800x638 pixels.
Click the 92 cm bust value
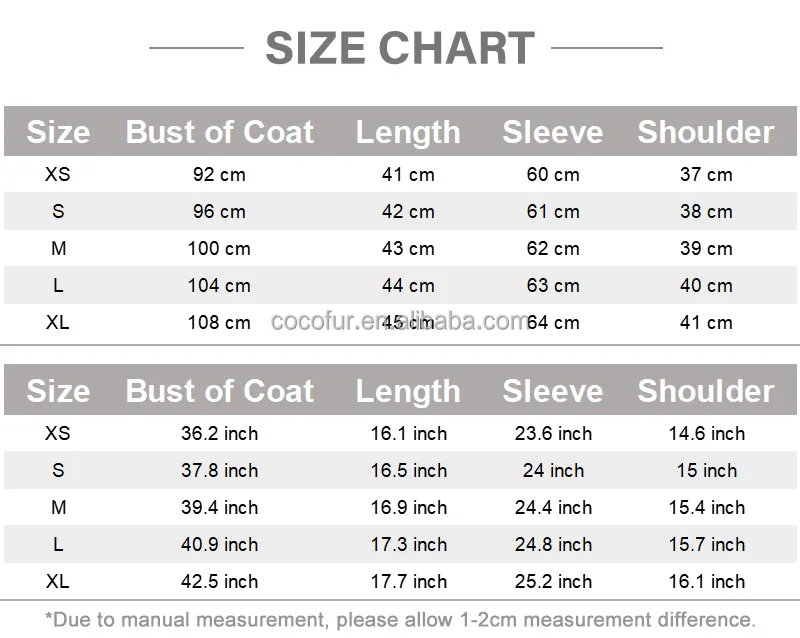coord(219,175)
